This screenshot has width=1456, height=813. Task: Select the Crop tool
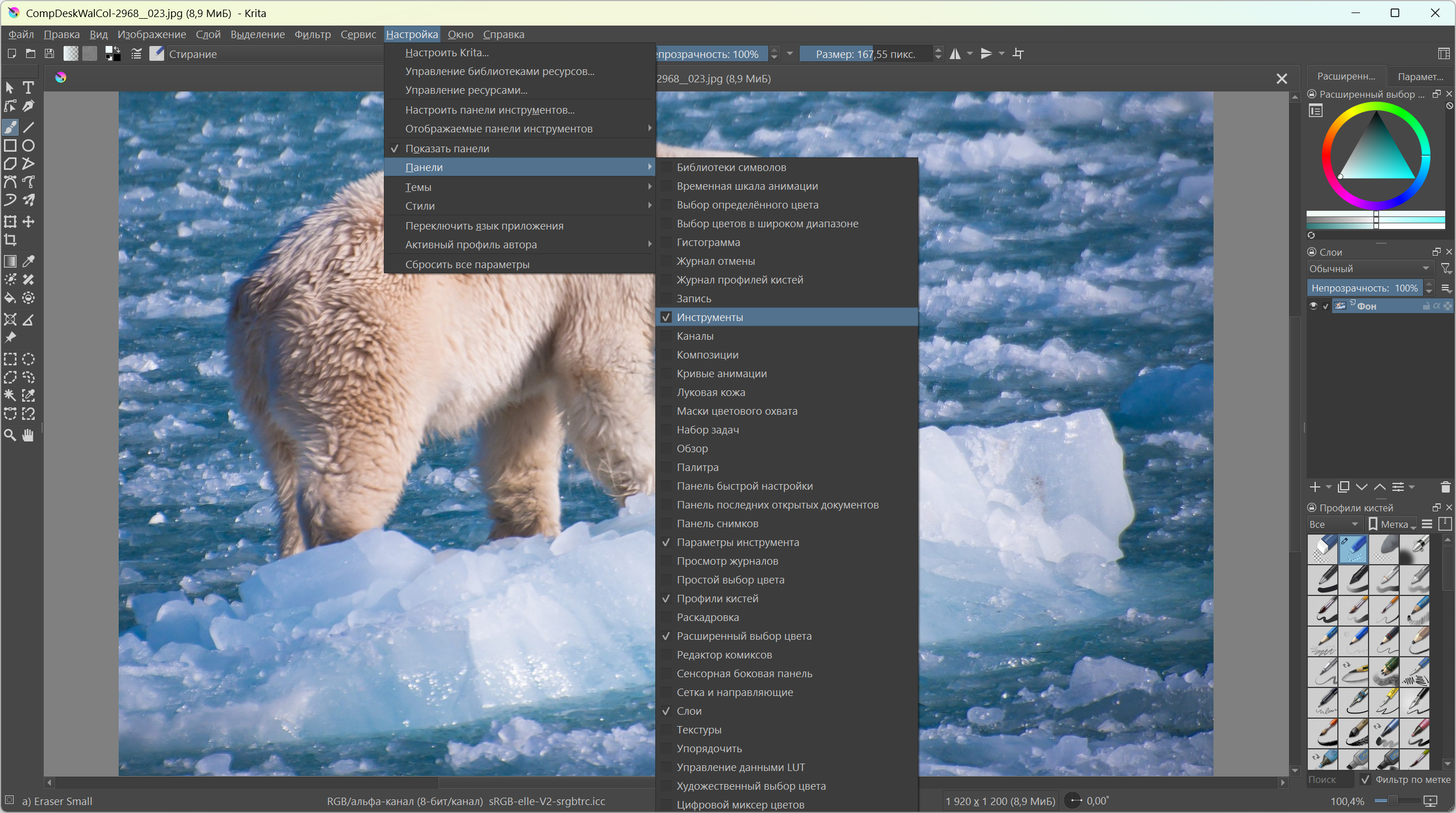[x=10, y=240]
